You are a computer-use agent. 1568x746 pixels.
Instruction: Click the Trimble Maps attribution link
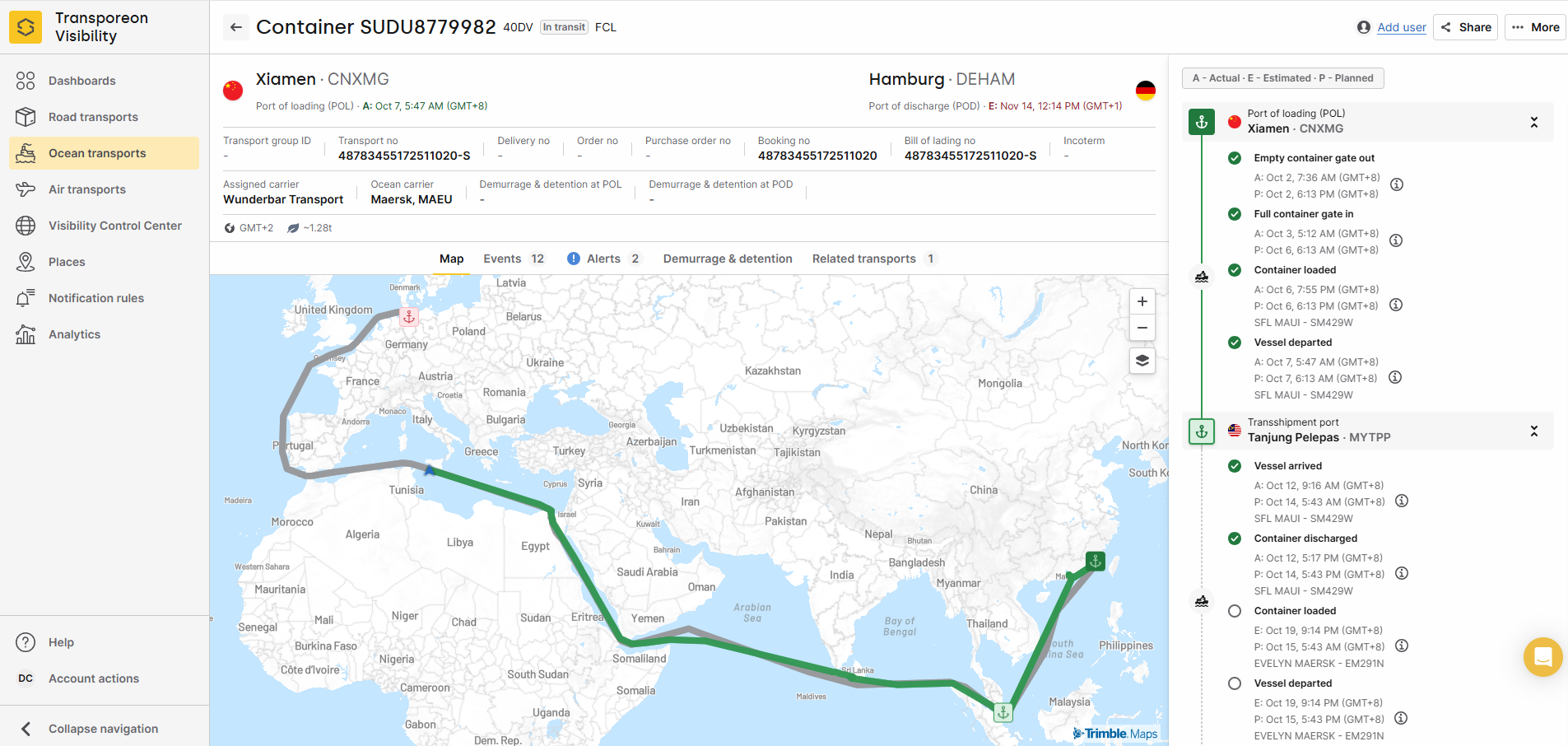[x=1115, y=734]
